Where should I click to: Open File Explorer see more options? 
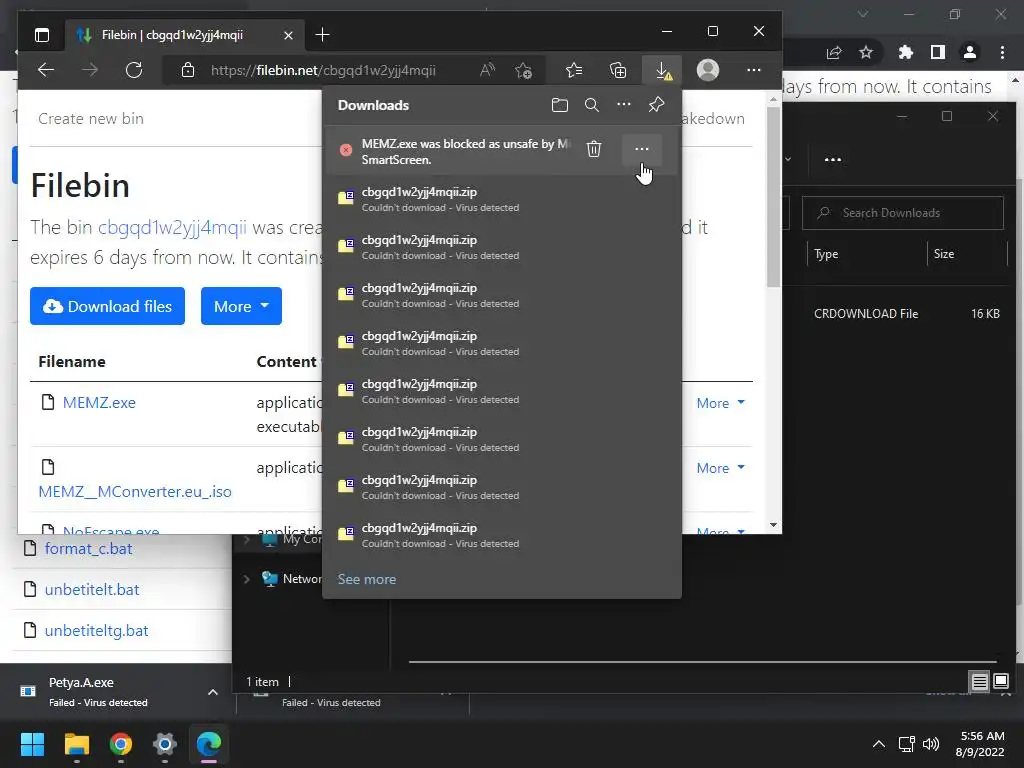pos(833,159)
